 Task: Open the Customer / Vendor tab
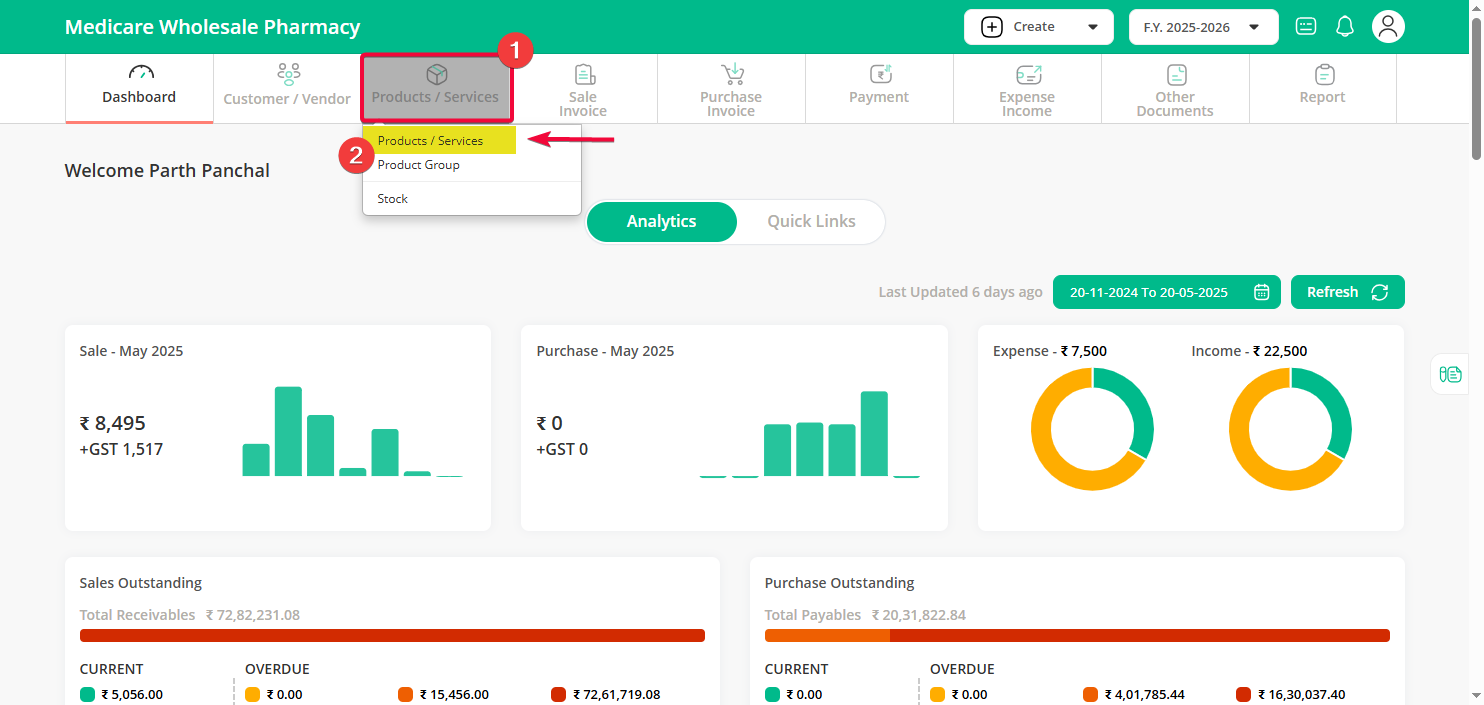pos(287,88)
